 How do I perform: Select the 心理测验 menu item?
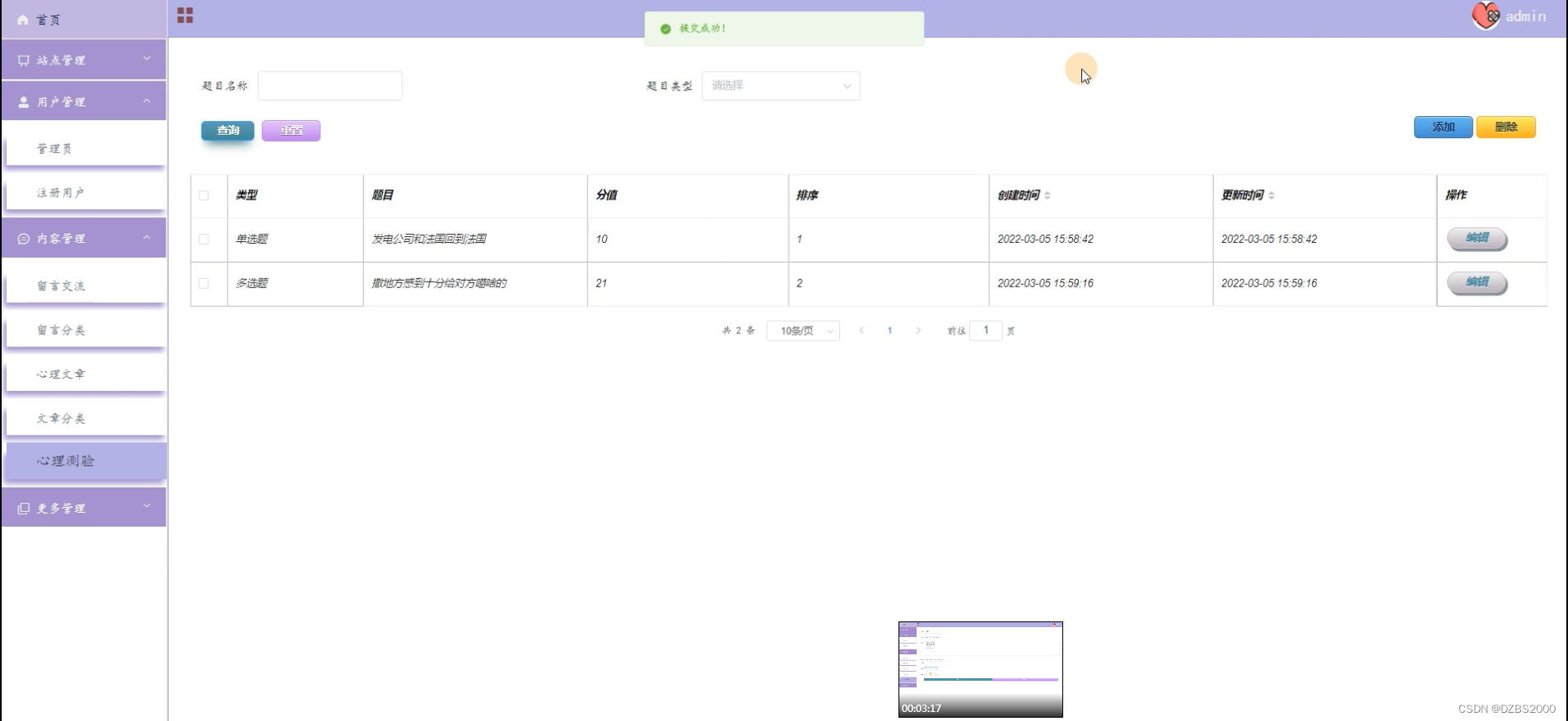point(86,461)
